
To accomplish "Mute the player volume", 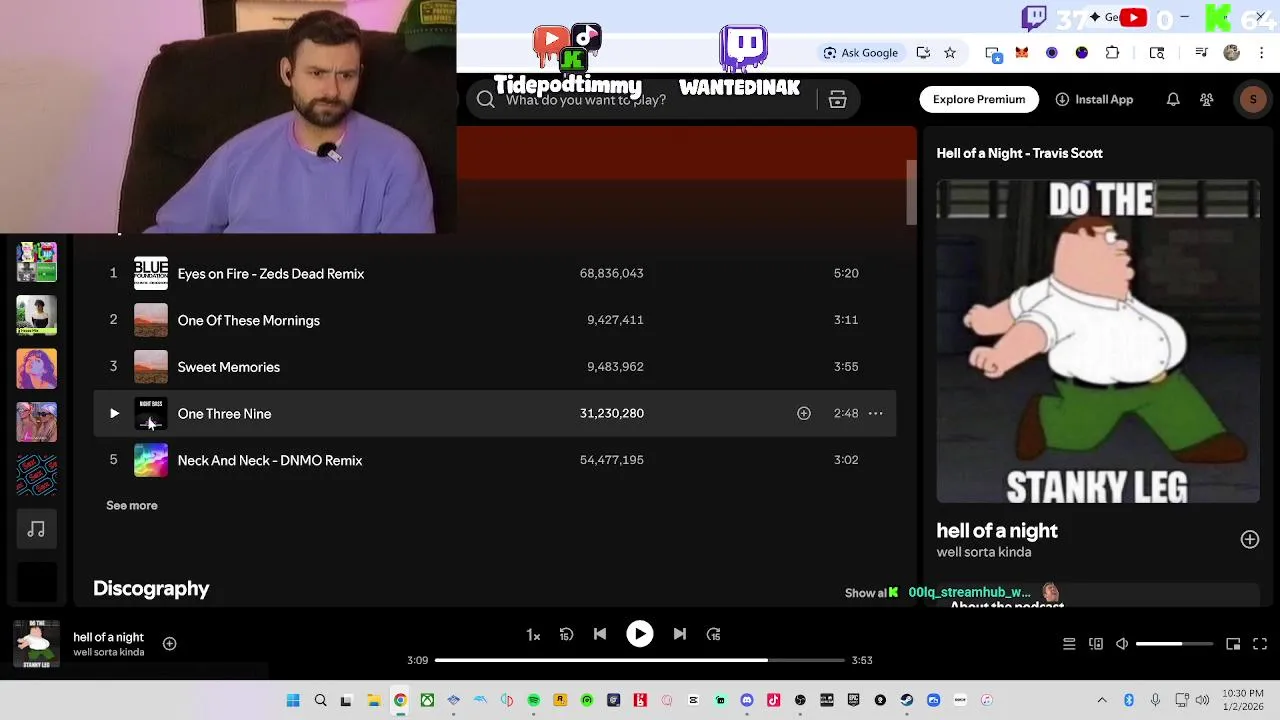I will coord(1122,644).
